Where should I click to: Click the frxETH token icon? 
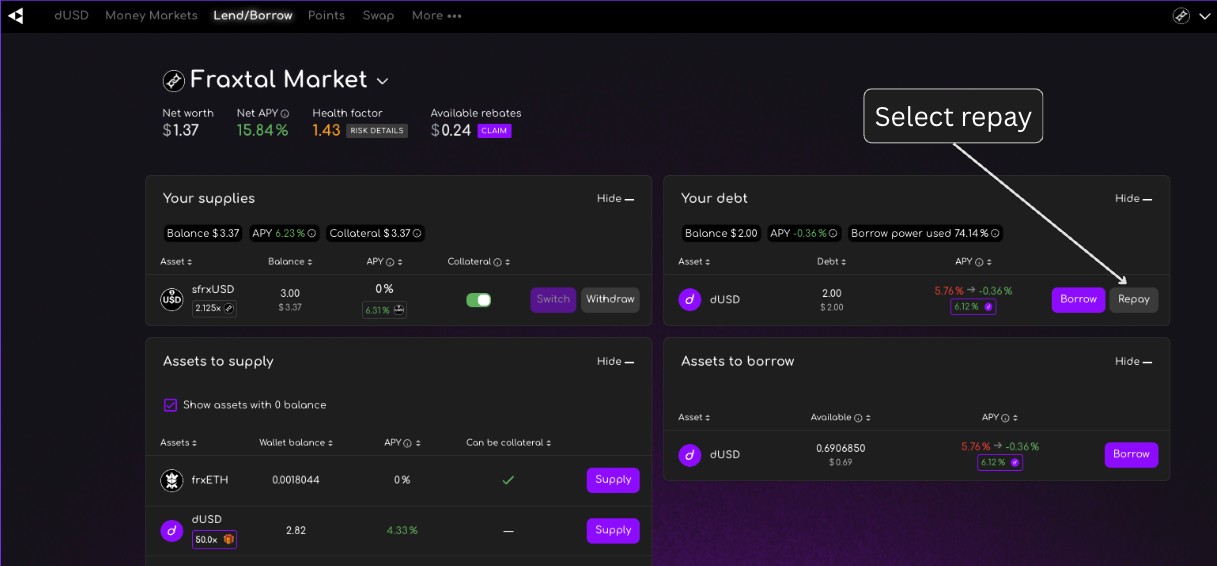pos(172,480)
